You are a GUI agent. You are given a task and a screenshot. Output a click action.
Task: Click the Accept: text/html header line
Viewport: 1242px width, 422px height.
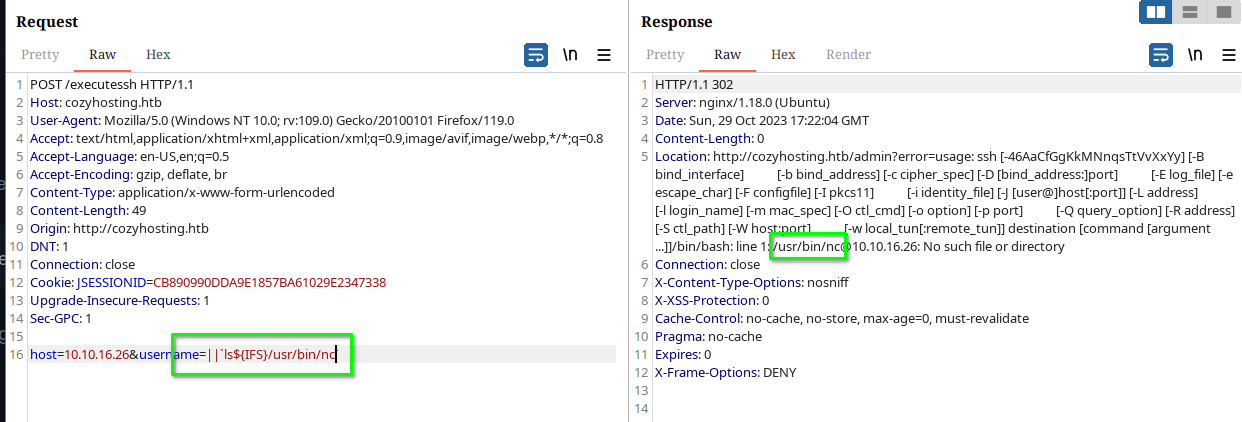(x=316, y=138)
